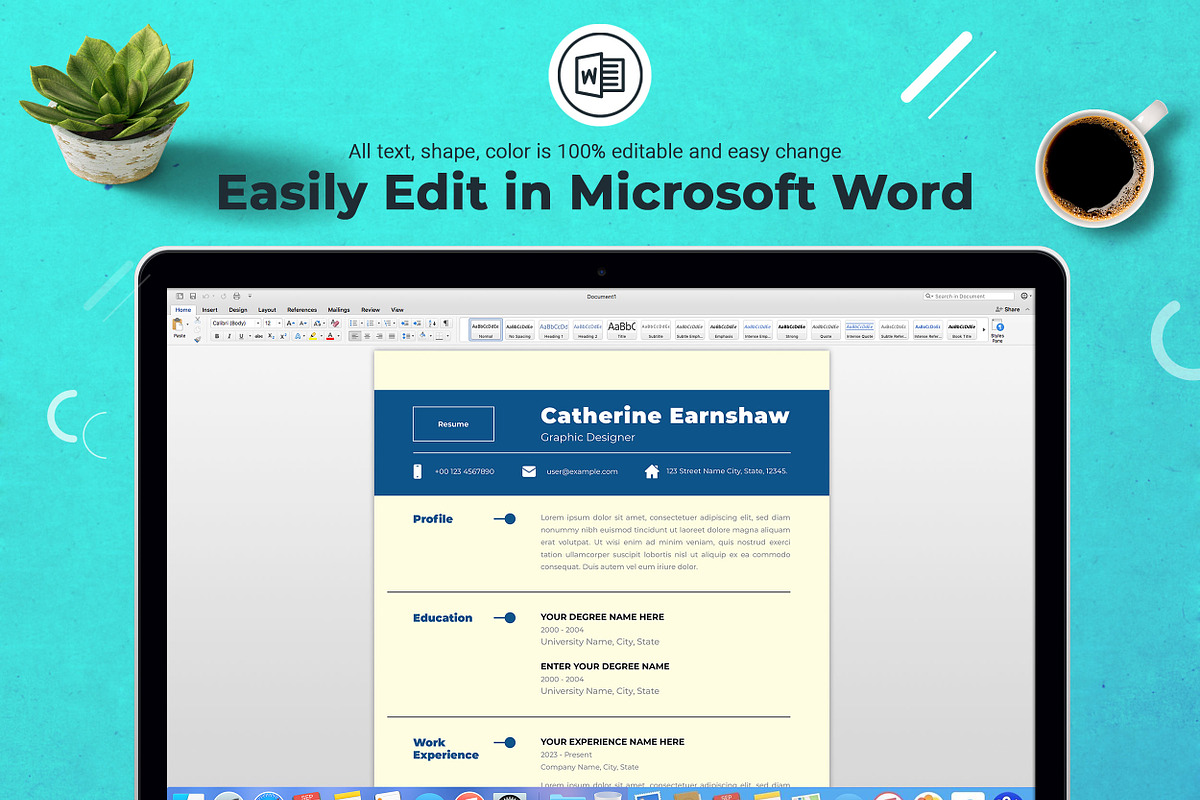Click the Increase Font Size icon
Screen dimensions: 1200x800
pos(290,323)
